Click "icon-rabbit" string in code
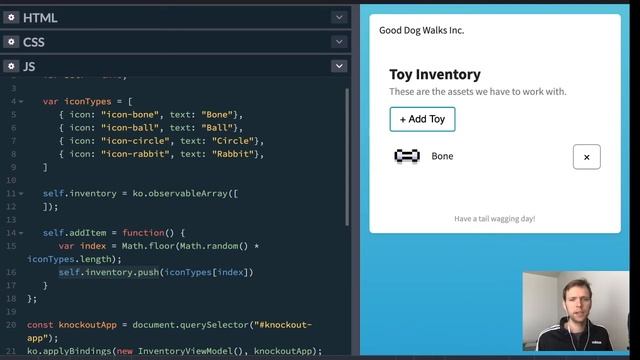 click(x=135, y=154)
